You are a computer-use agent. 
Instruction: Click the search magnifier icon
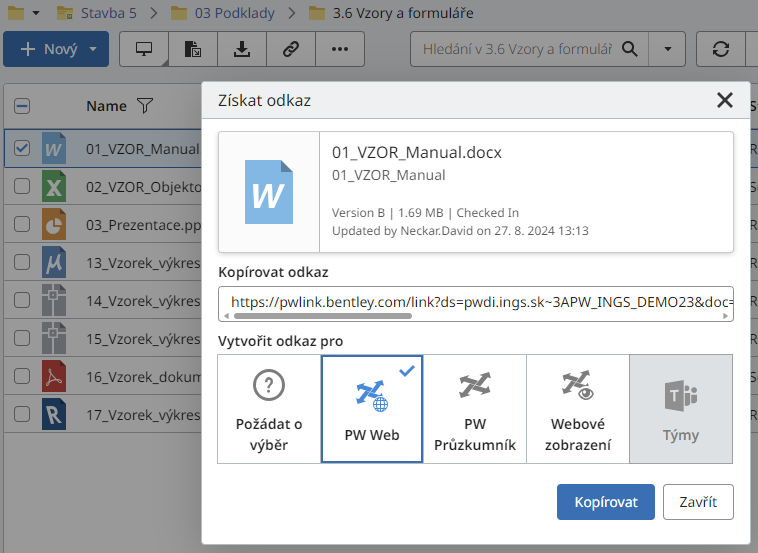coord(629,49)
